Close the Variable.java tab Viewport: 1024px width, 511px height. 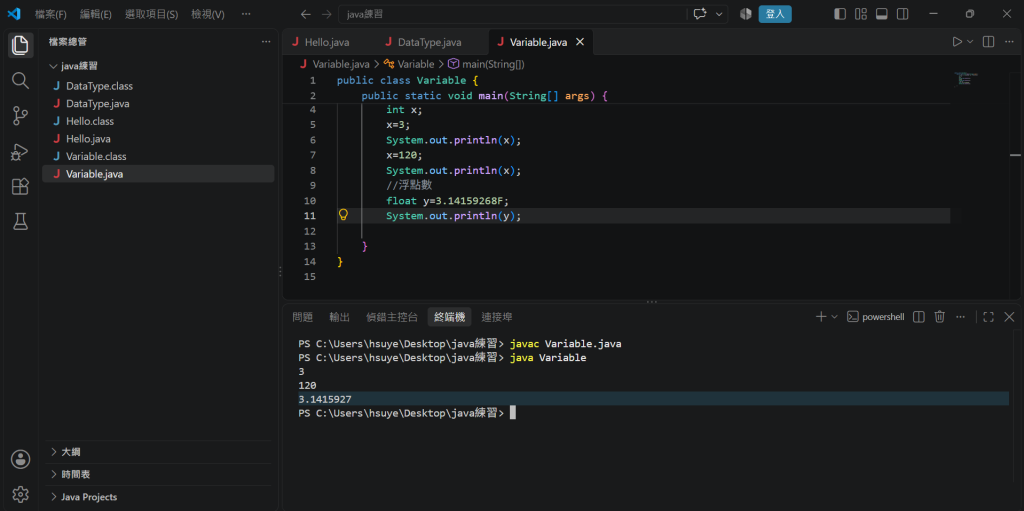click(x=579, y=42)
